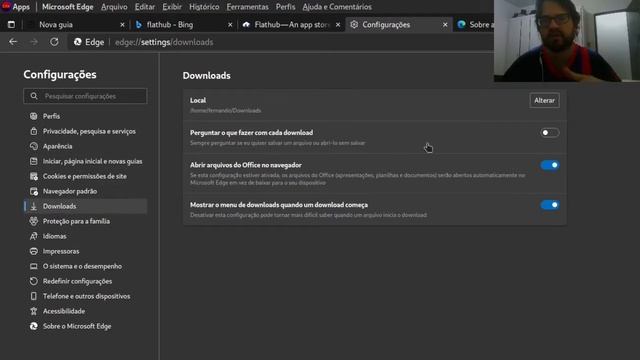Click the Idiomas icon
Image resolution: width=640 pixels, height=360 pixels.
pos(33,236)
